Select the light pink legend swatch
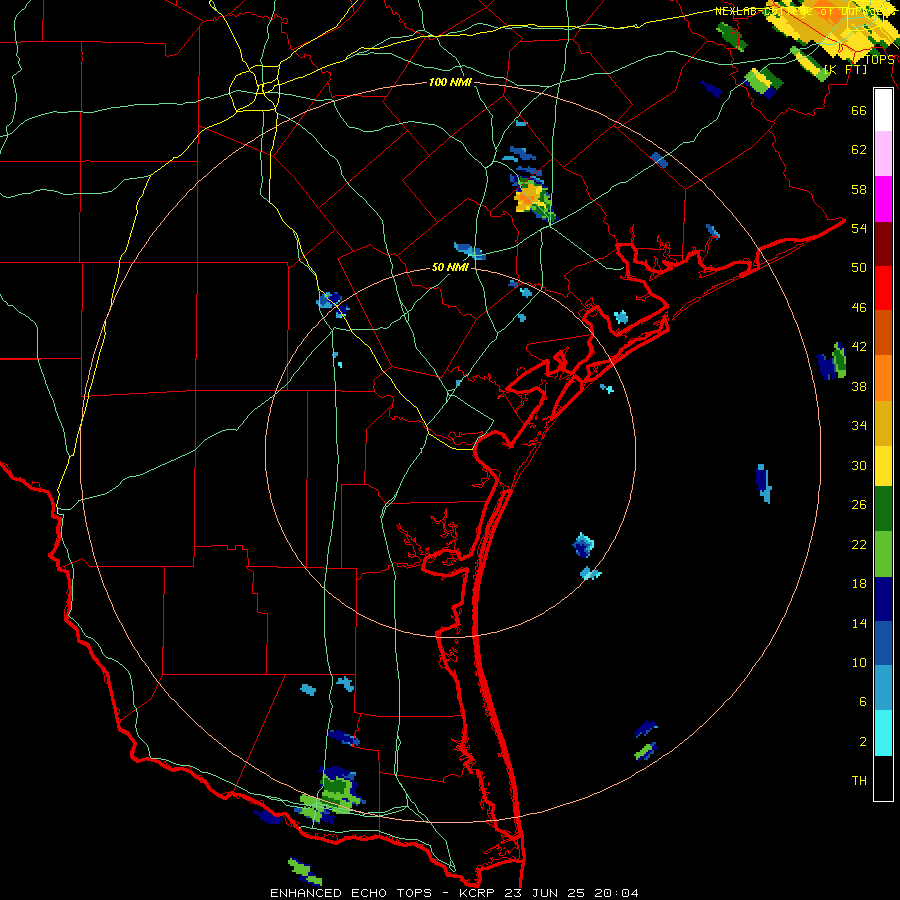Screen dimensions: 900x900 (x=883, y=154)
